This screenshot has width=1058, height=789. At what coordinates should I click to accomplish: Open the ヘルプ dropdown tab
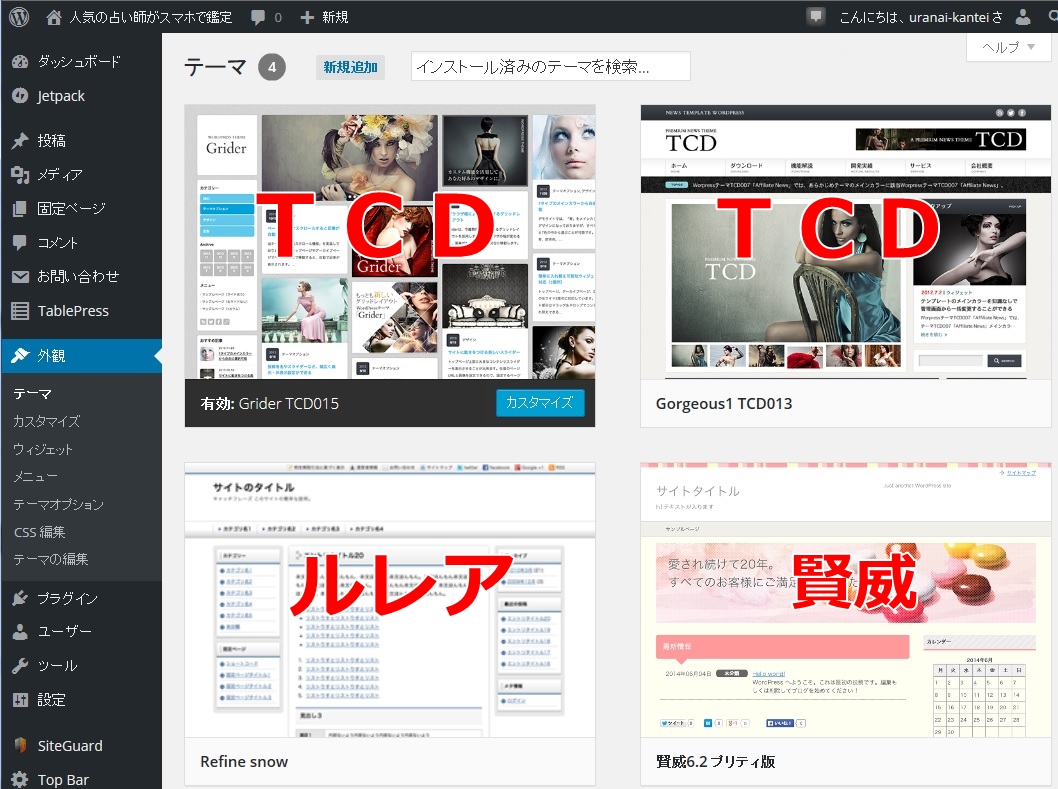(1009, 47)
